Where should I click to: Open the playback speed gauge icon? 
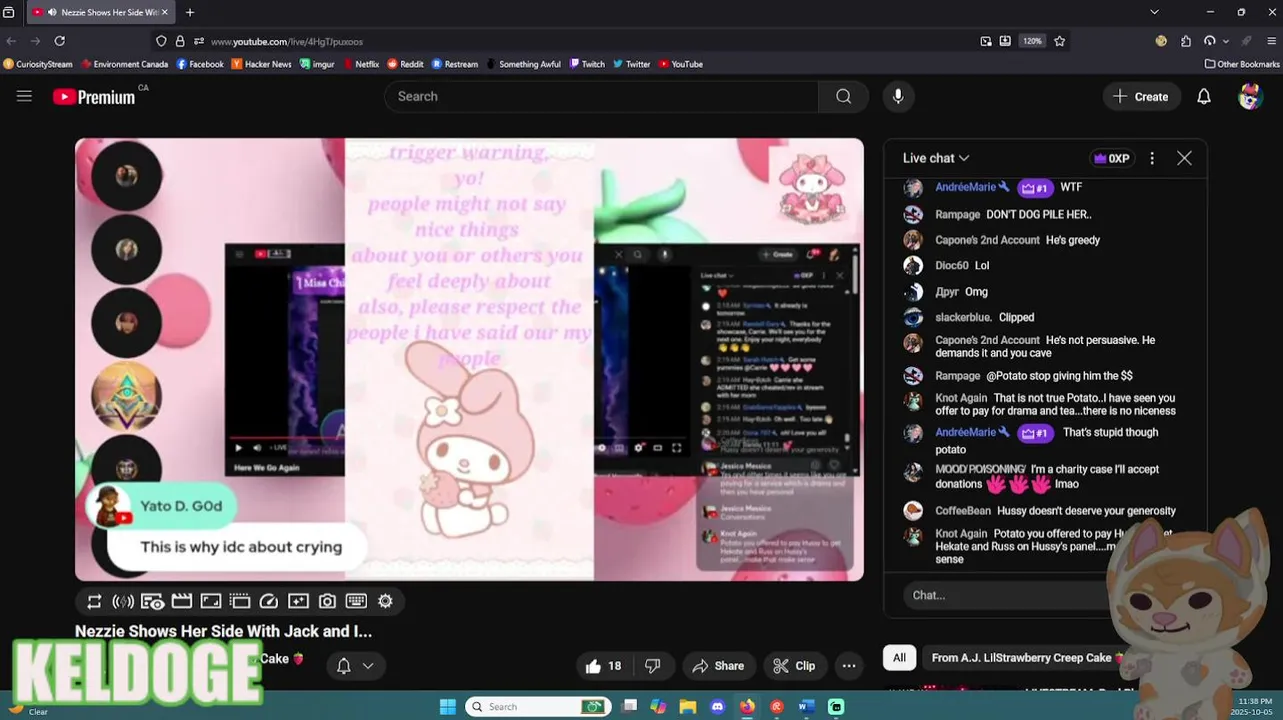[x=268, y=601]
